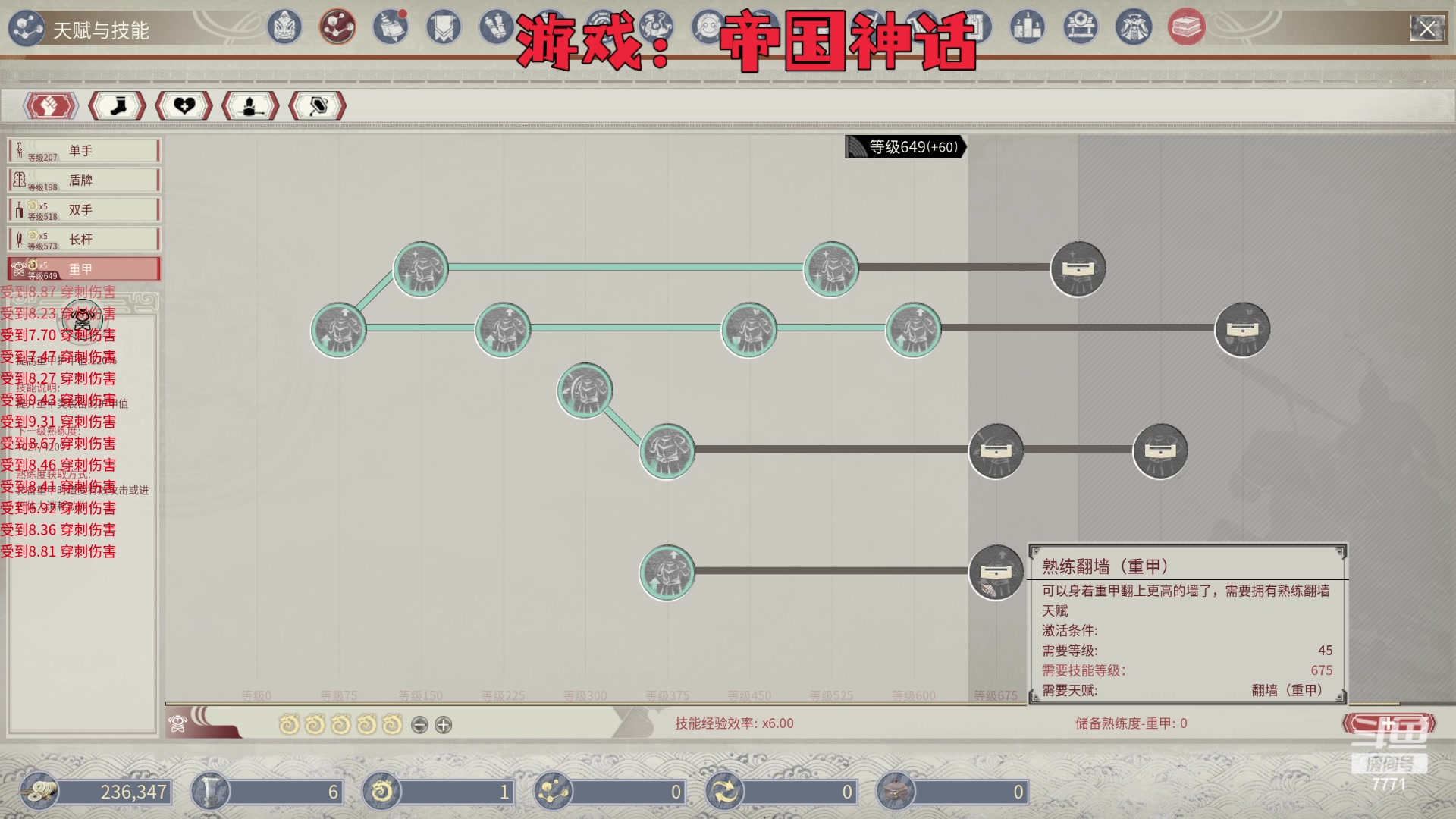Click the isolated node starting the diagonal branch
Screen dimensions: 1456x819
point(585,391)
